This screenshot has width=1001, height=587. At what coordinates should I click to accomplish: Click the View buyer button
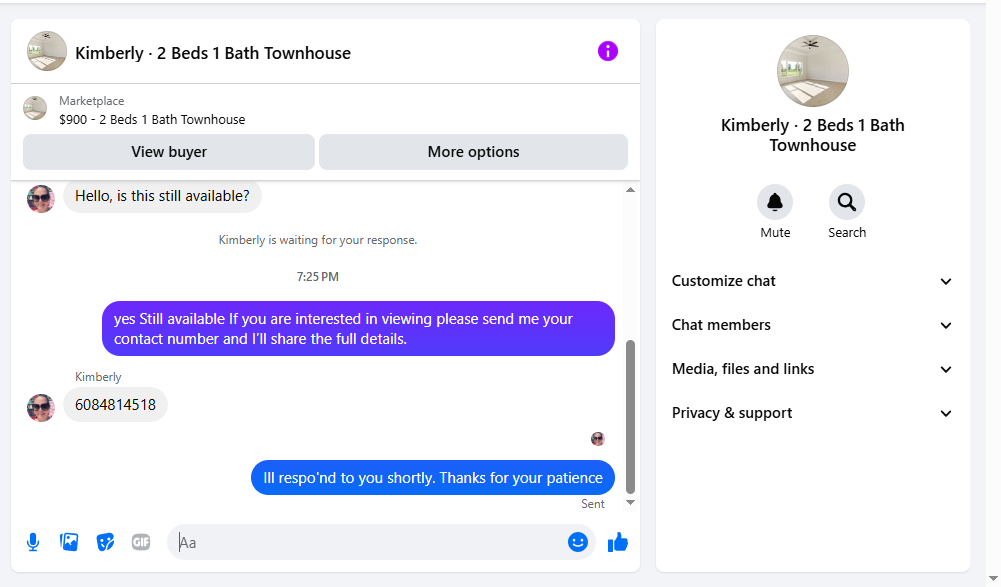(x=169, y=152)
